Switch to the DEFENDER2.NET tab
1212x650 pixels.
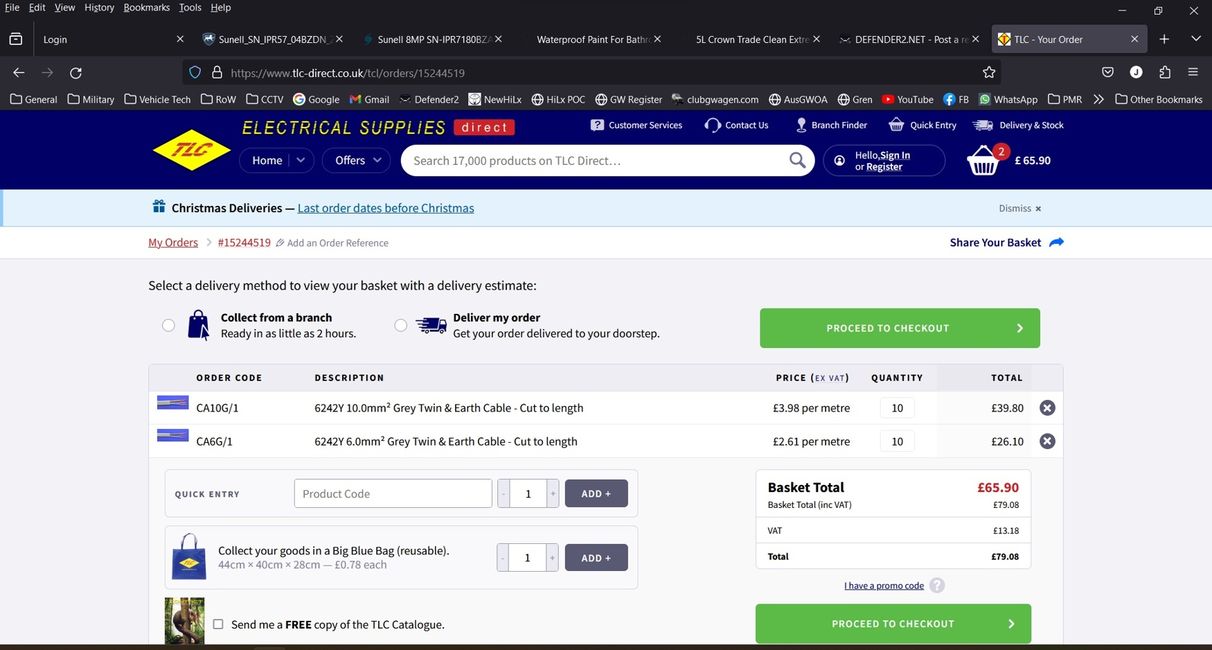[909, 39]
